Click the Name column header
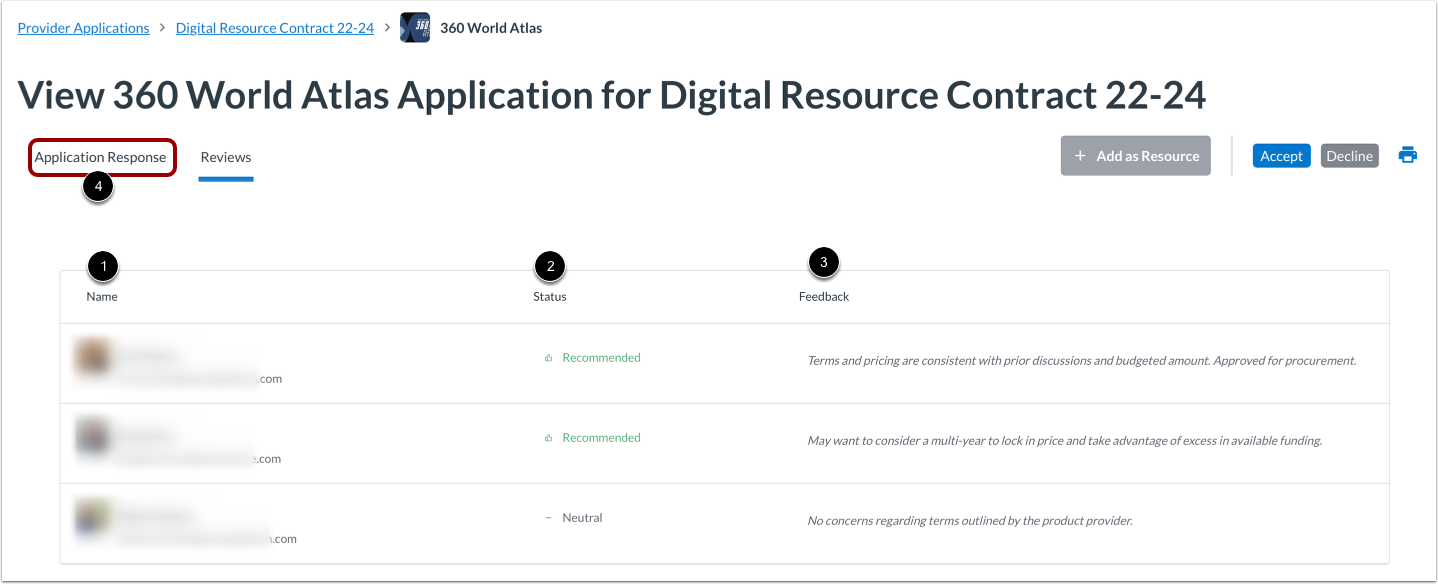This screenshot has height=584, width=1438. pos(102,297)
